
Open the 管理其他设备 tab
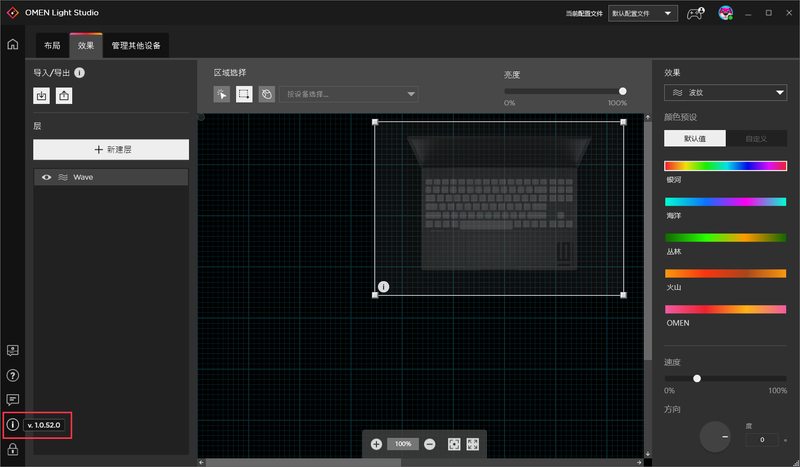pos(136,46)
